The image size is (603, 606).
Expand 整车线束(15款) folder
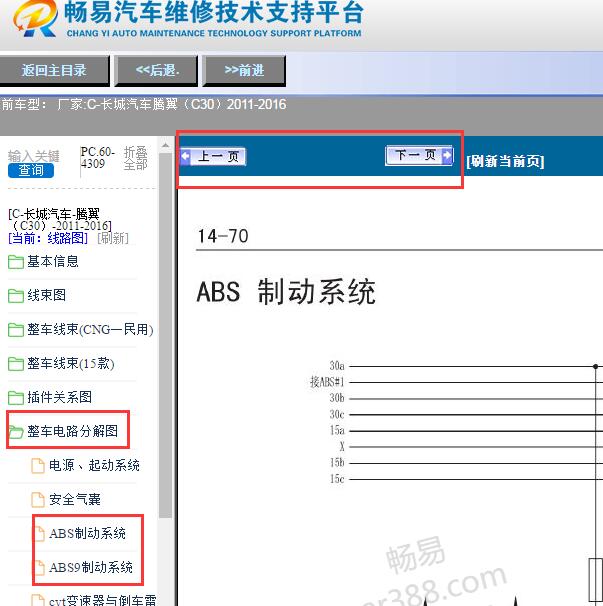pos(71,363)
